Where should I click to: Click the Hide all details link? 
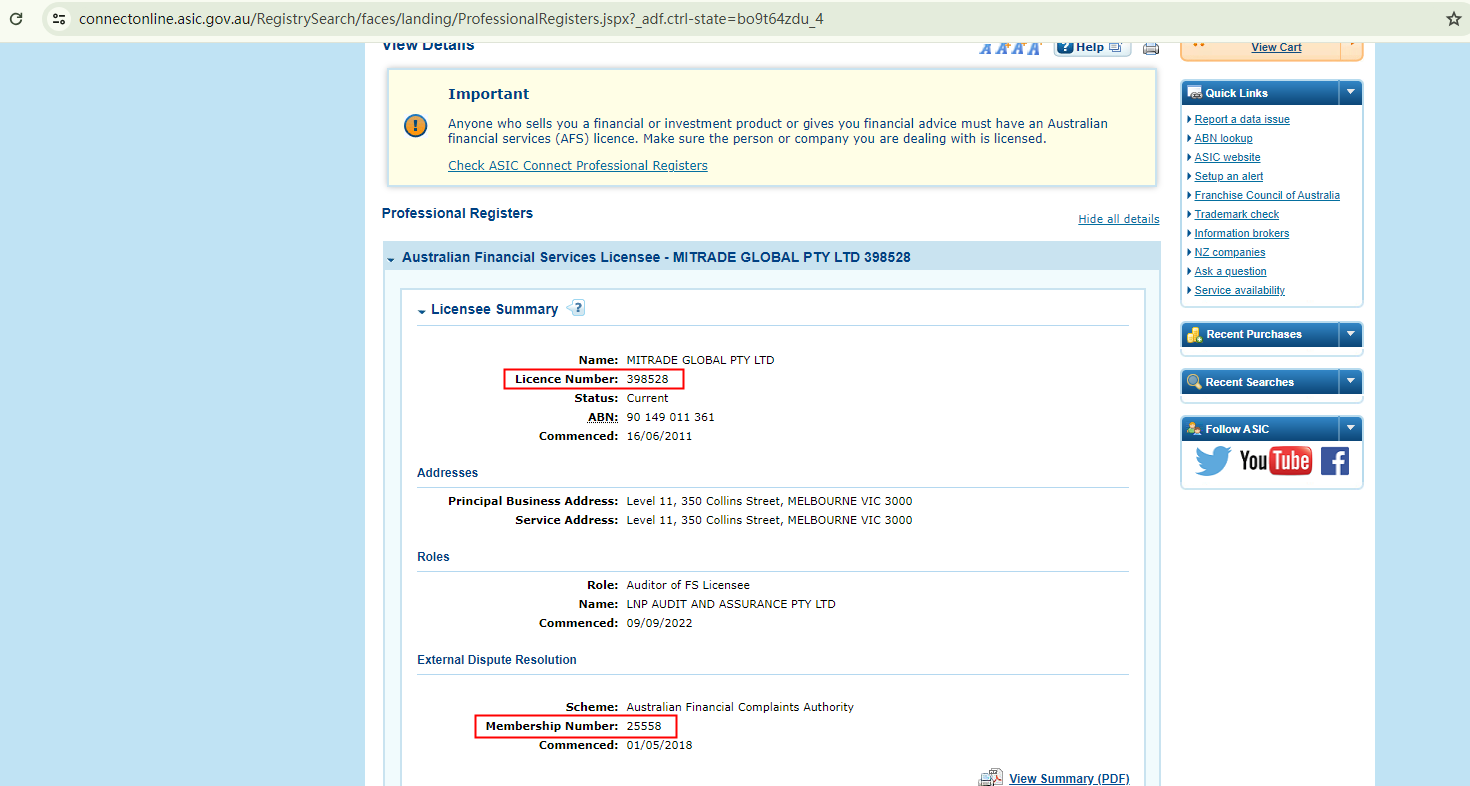coord(1119,219)
